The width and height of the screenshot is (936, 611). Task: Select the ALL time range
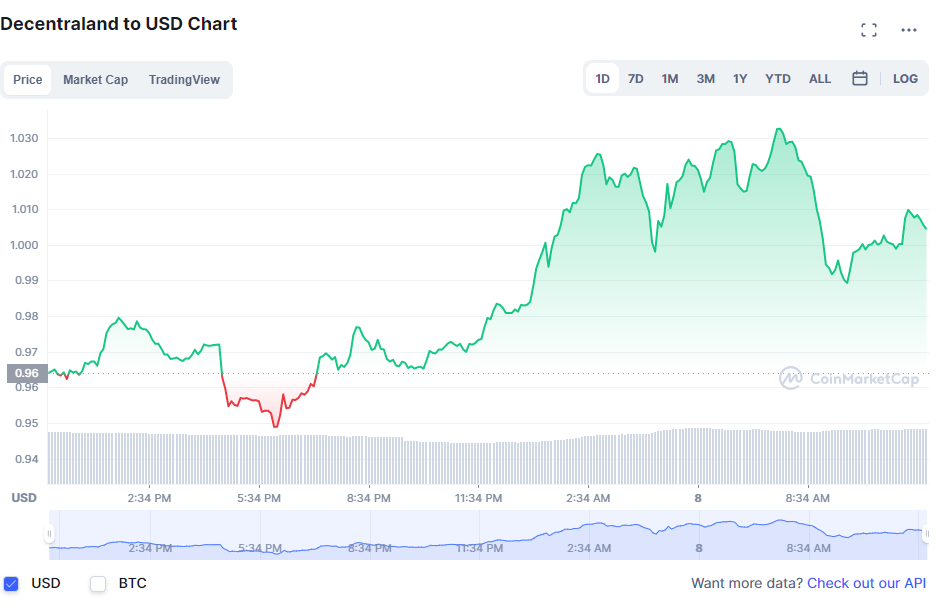click(820, 79)
